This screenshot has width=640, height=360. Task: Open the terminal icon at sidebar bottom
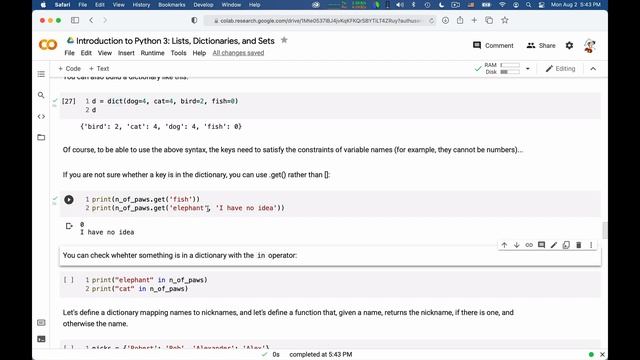41,339
